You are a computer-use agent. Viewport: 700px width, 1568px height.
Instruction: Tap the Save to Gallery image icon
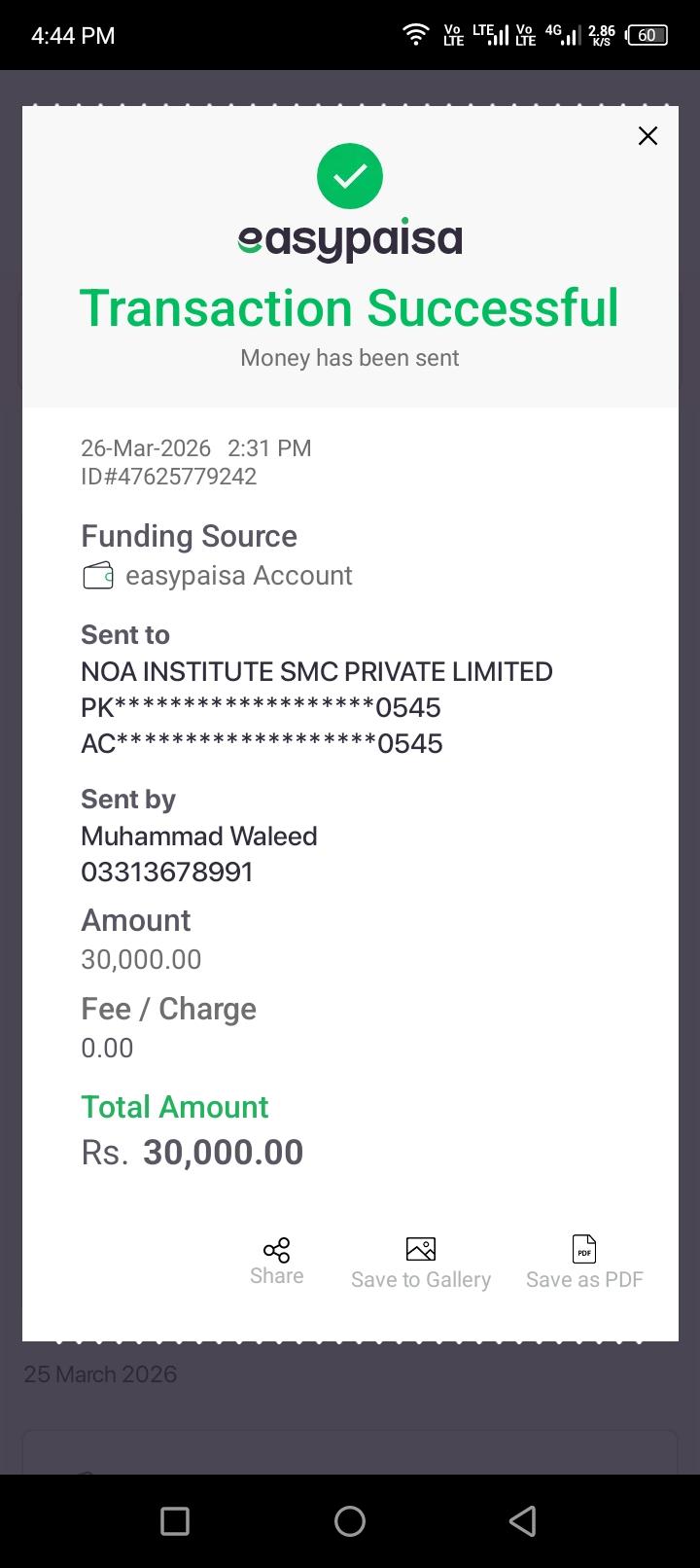click(x=420, y=1249)
